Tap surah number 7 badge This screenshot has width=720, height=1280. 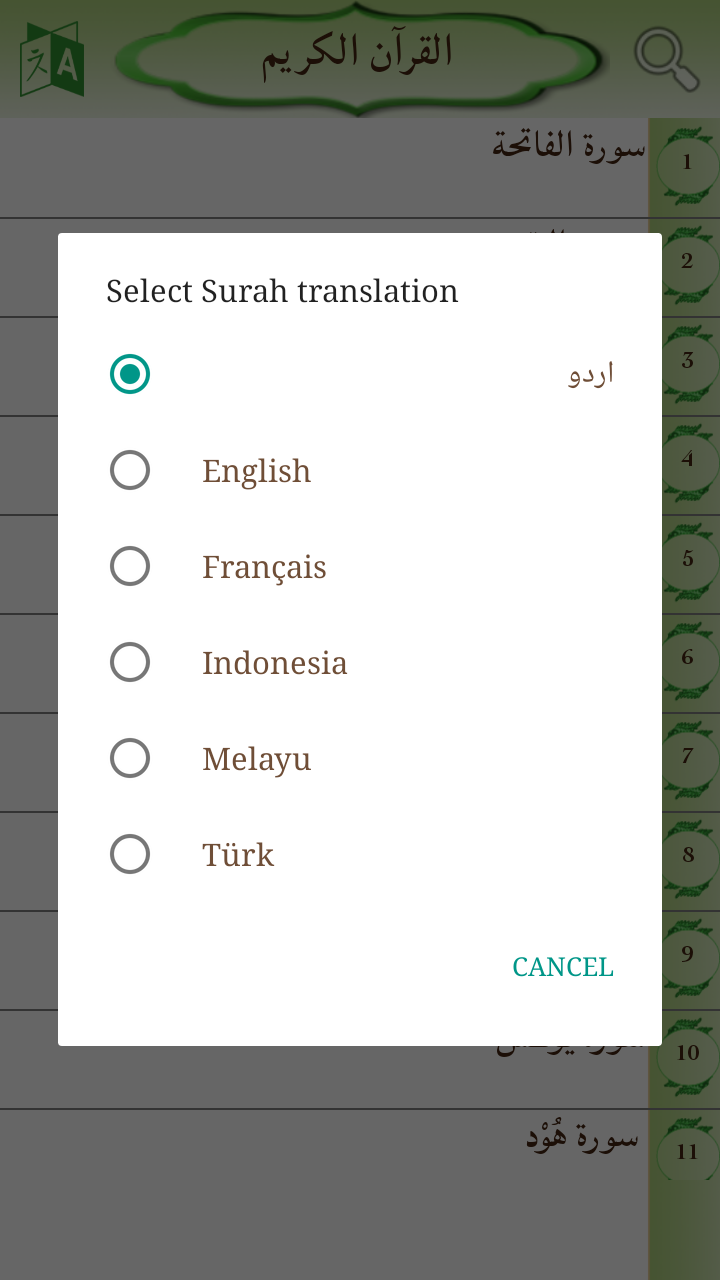[x=687, y=757]
